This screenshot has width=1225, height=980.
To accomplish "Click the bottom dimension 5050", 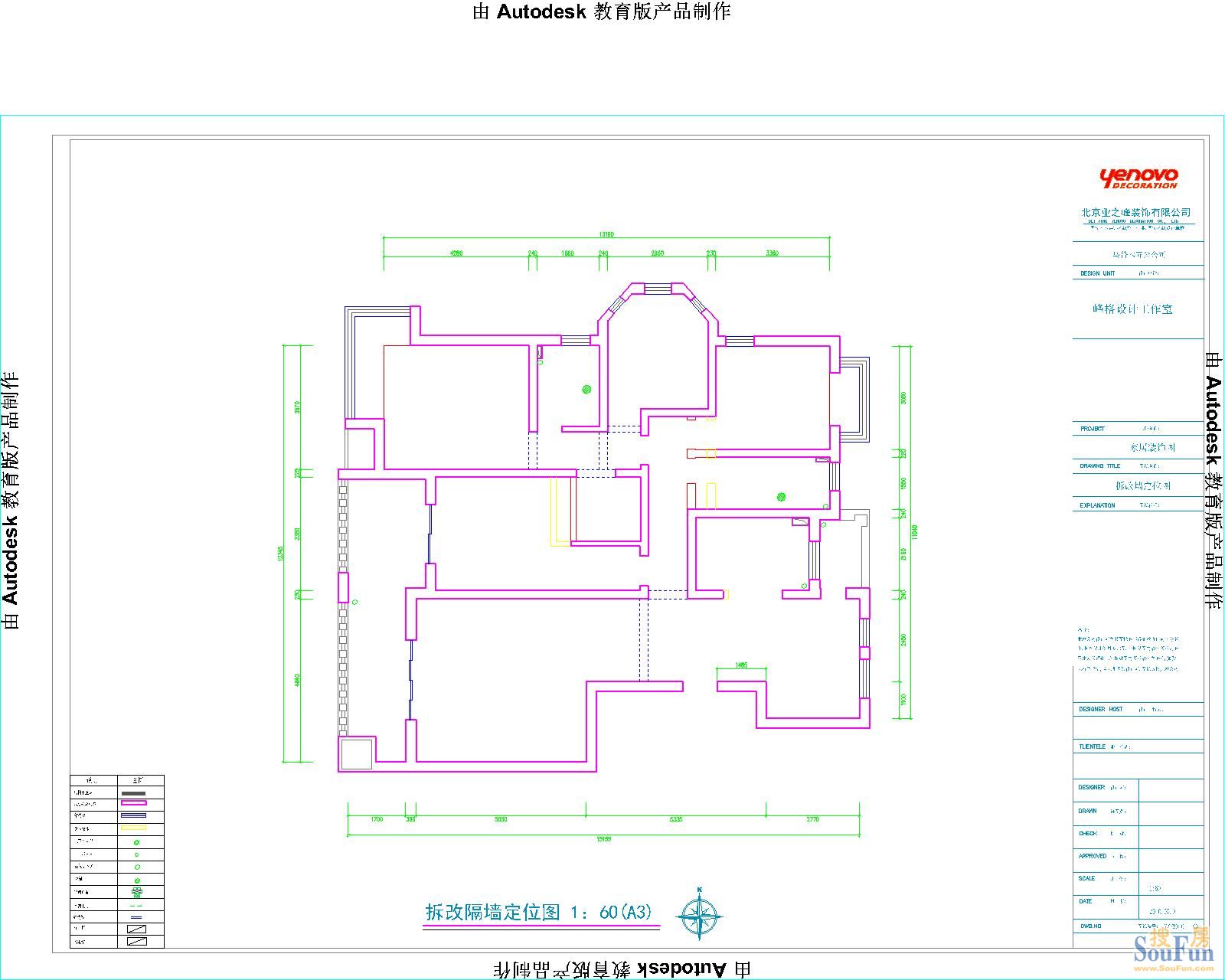I will tap(500, 819).
